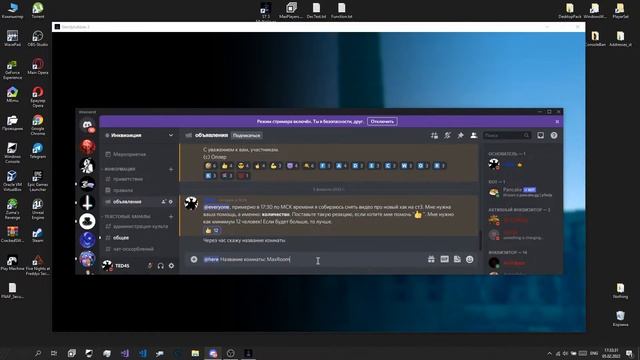Viewport: 640px width, 360px height.
Task: Open the Threads icon in channel header
Action: click(434, 136)
